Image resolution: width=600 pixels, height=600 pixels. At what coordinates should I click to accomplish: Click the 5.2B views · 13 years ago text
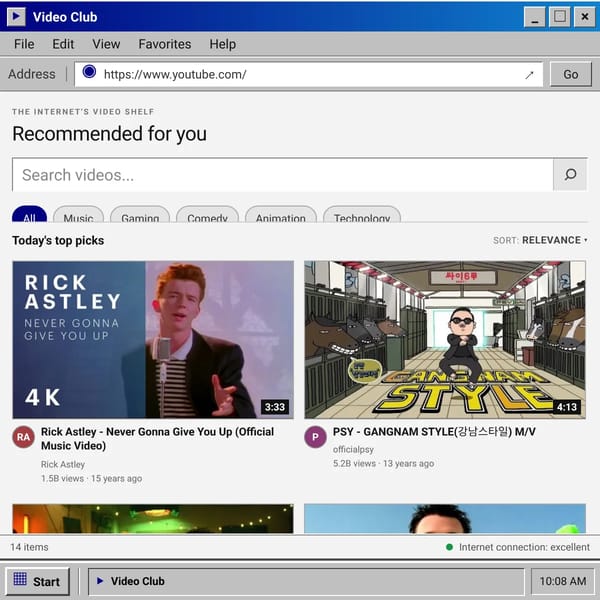pos(383,463)
